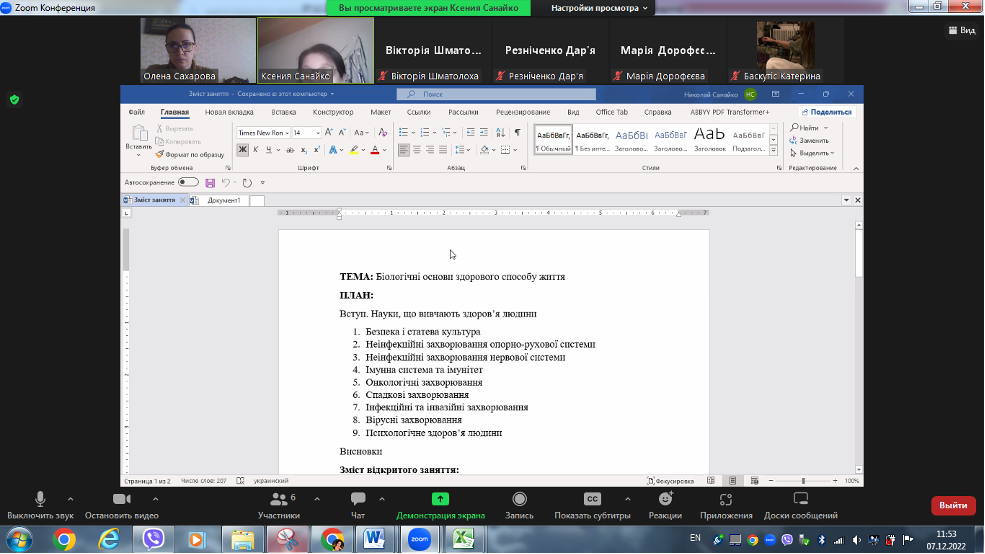The width and height of the screenshot is (985, 554).
Task: Toggle bold formatting in Word ribbon
Action: 242,150
